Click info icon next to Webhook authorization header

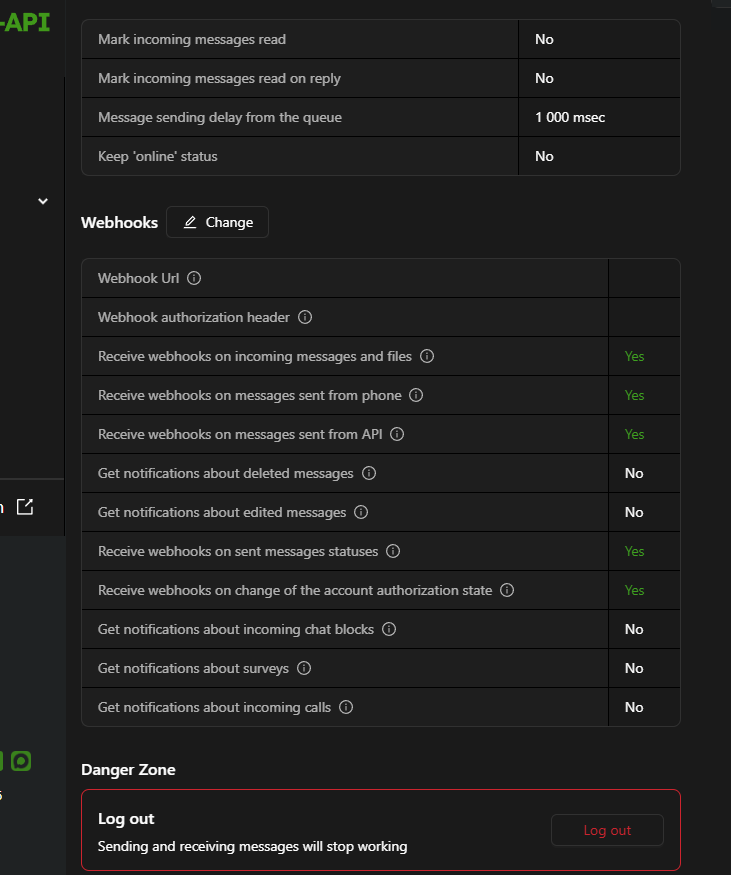305,317
